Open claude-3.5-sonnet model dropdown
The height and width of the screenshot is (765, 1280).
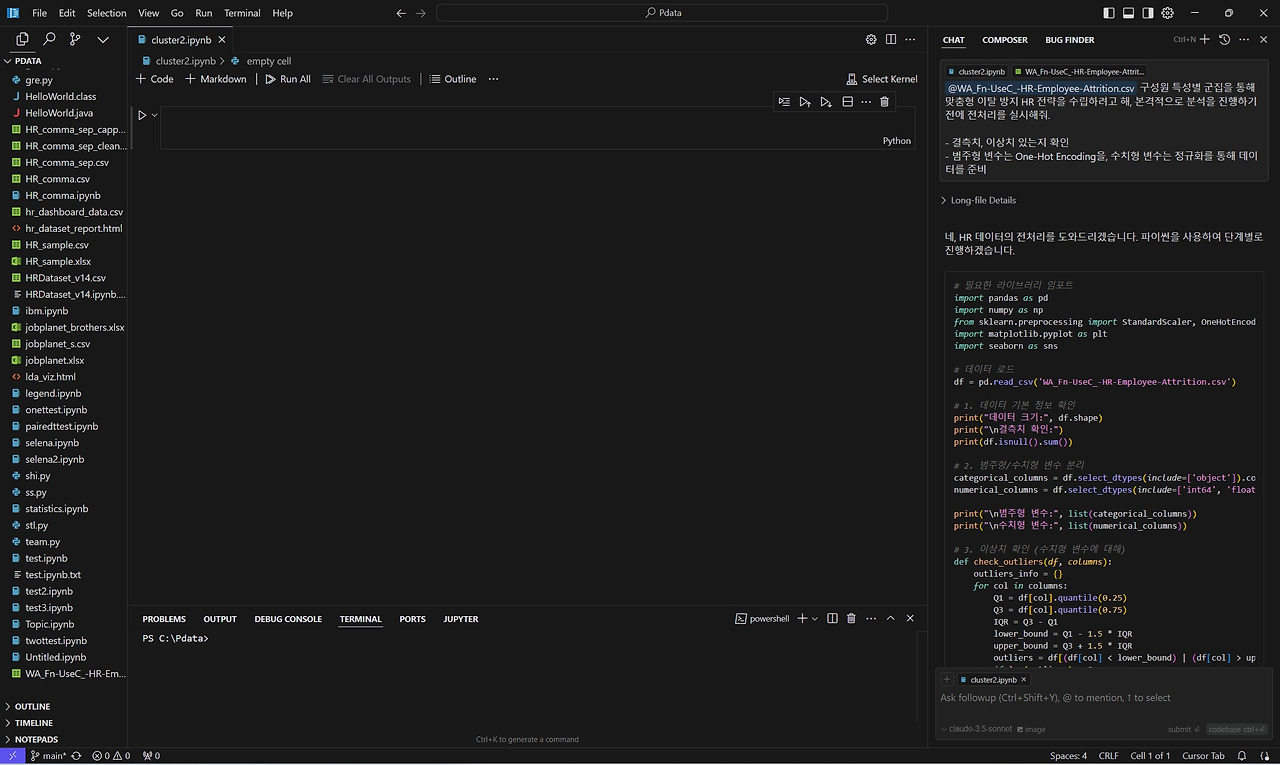[x=976, y=730]
